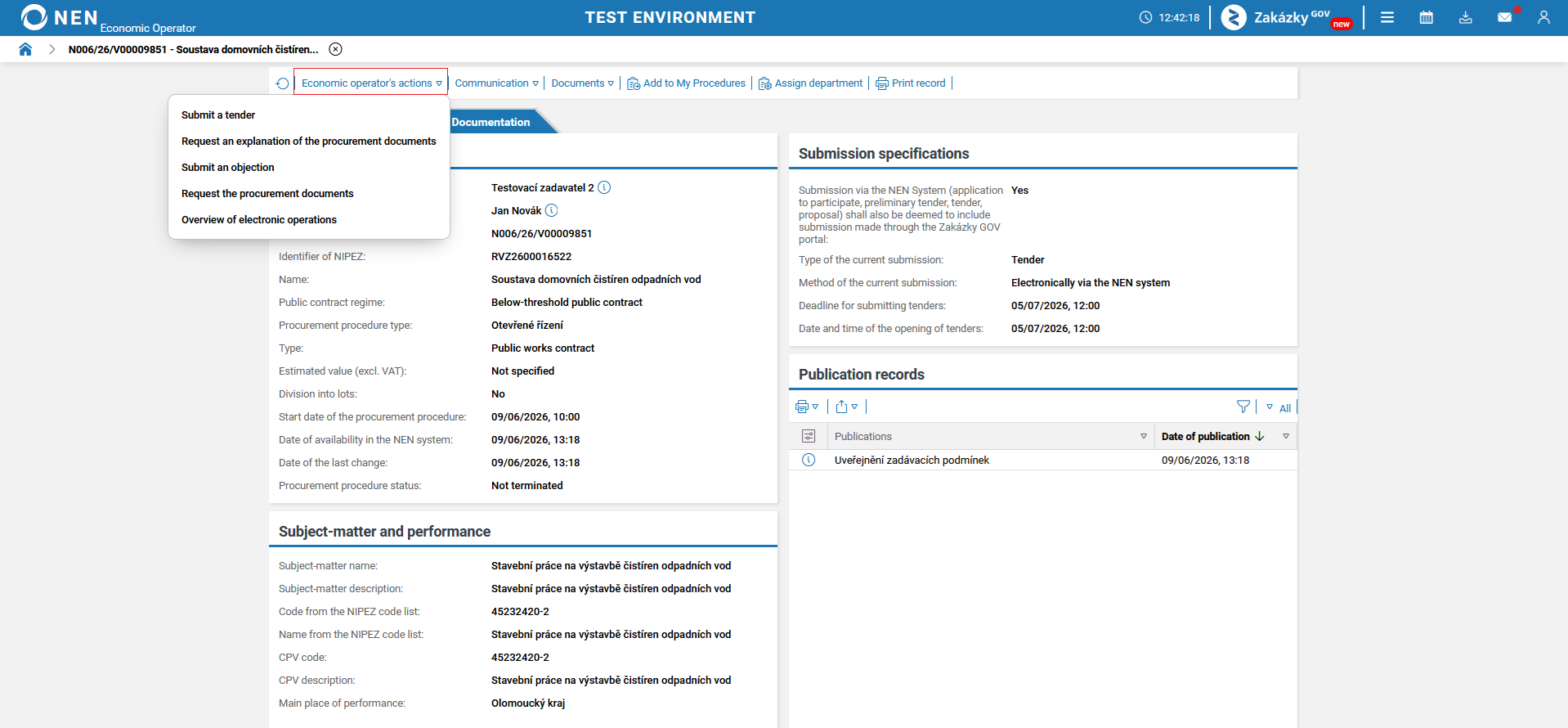Open the calendar icon in header
This screenshot has width=1568, height=728.
click(x=1427, y=17)
